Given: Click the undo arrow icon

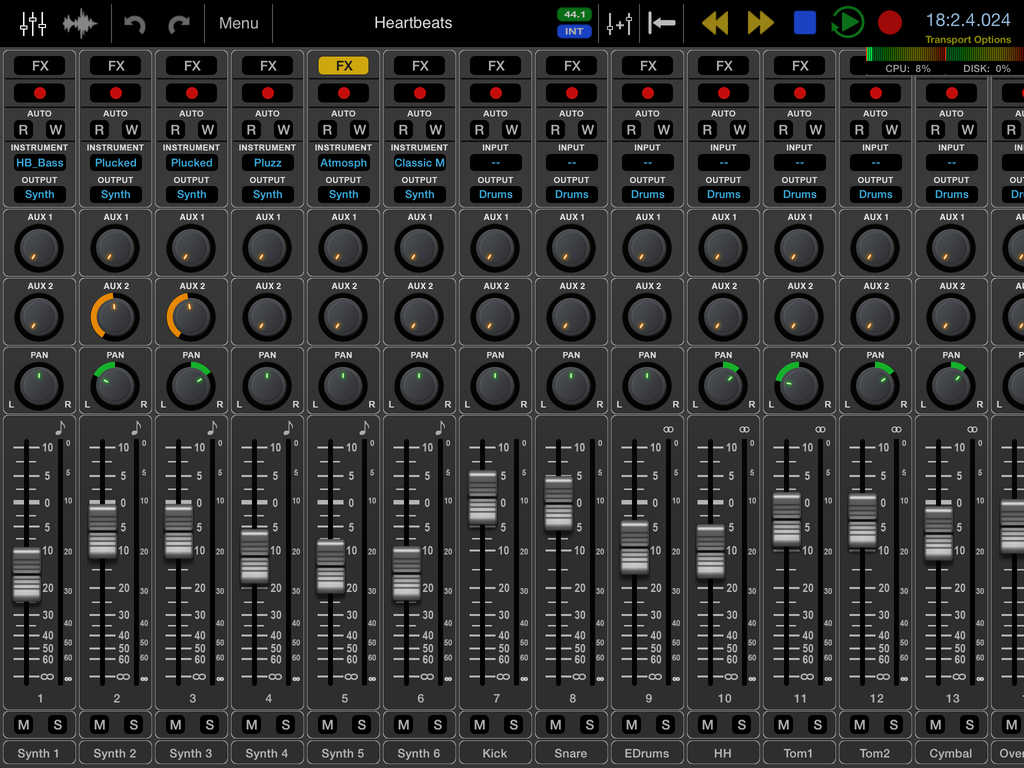Looking at the screenshot, I should click(x=135, y=23).
